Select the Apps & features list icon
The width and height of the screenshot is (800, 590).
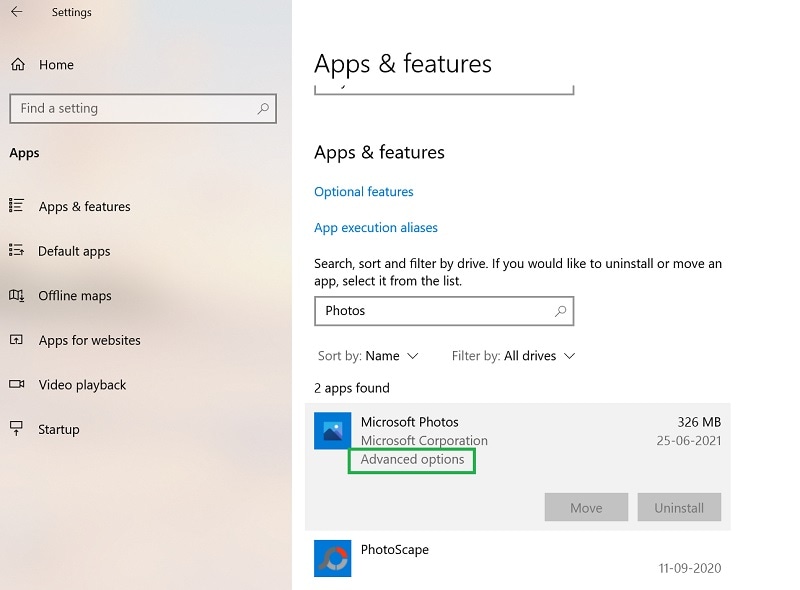pyautogui.click(x=16, y=206)
